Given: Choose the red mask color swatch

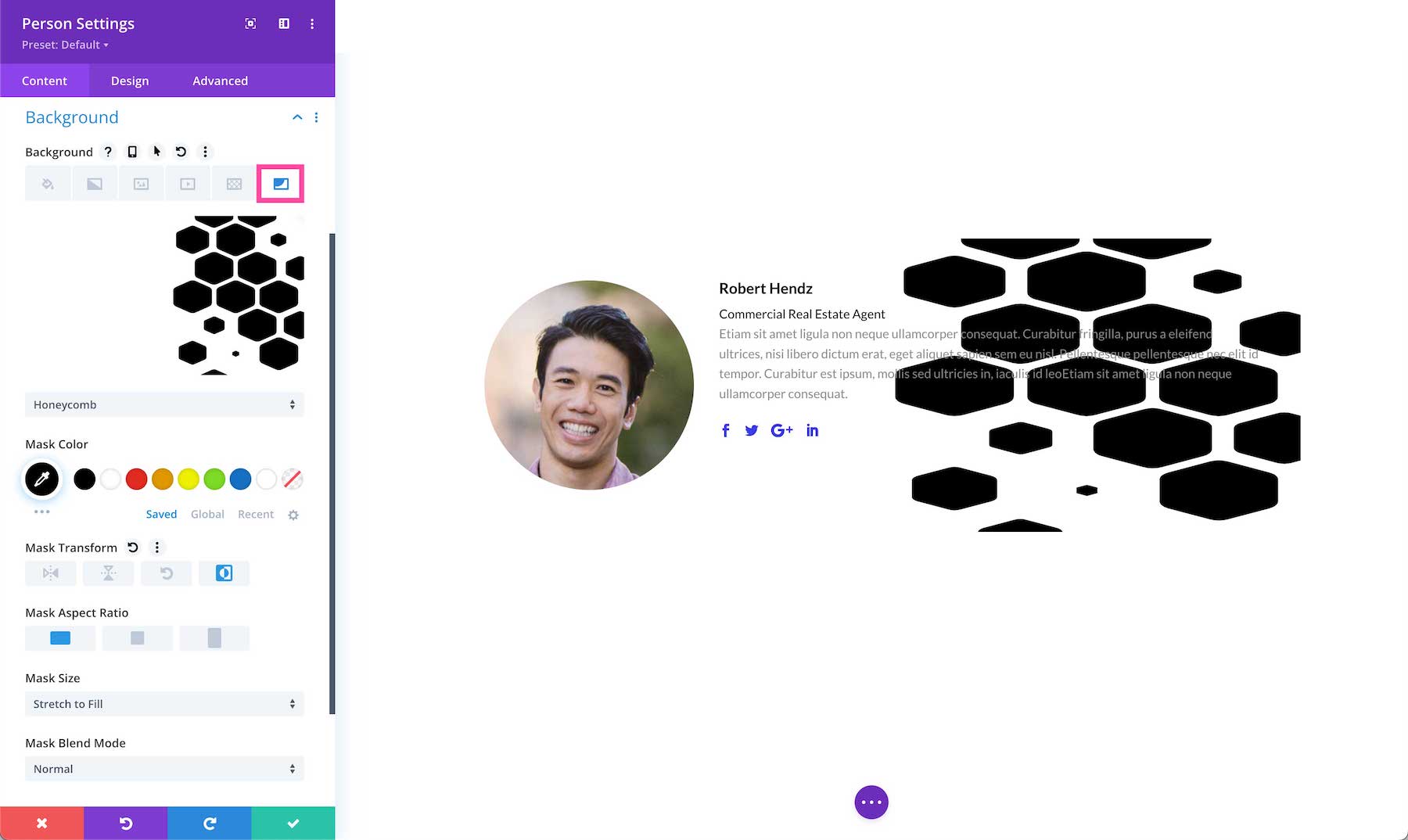Looking at the screenshot, I should click(136, 479).
